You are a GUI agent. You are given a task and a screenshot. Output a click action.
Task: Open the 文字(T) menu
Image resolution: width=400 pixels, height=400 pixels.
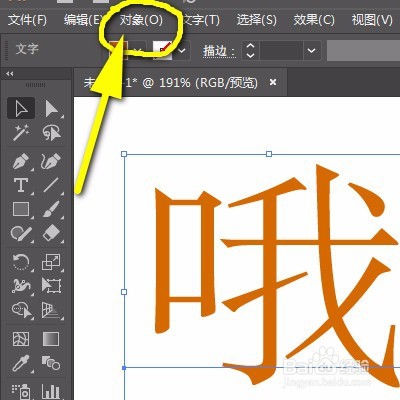[201, 20]
